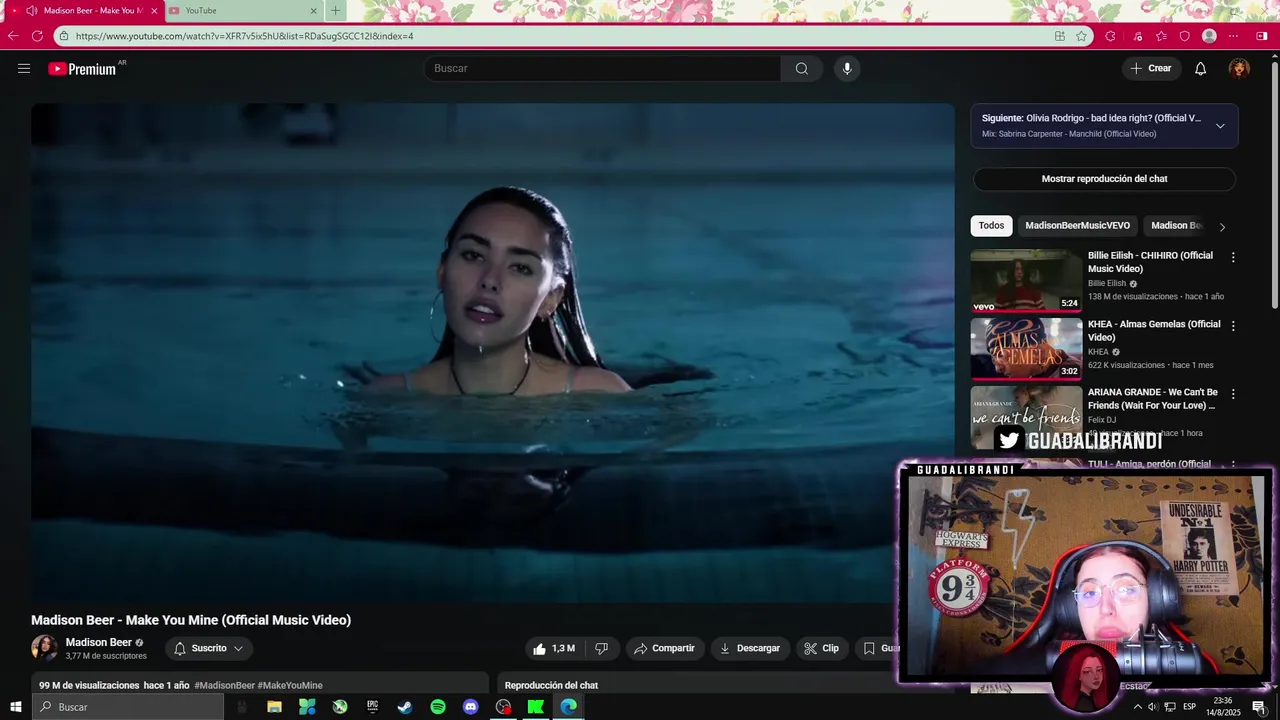
Task: Click the YouTube Buscar search field
Action: pyautogui.click(x=602, y=68)
